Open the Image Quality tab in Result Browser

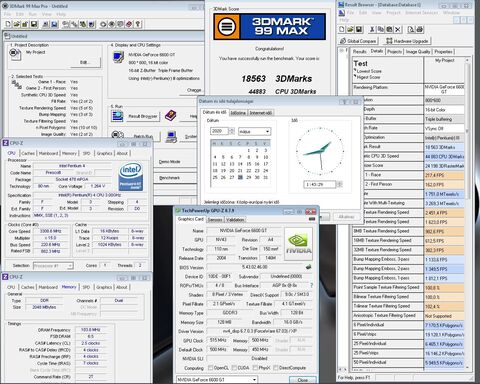pyautogui.click(x=418, y=52)
